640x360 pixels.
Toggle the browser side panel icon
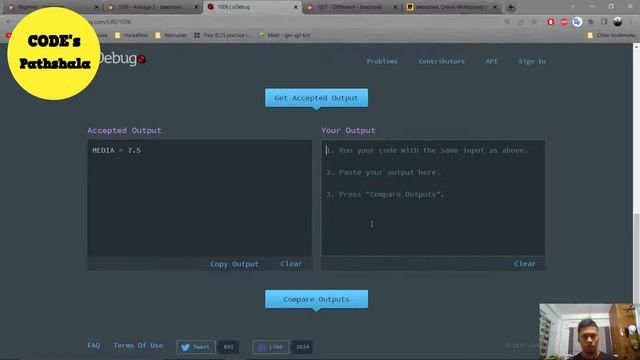click(604, 22)
